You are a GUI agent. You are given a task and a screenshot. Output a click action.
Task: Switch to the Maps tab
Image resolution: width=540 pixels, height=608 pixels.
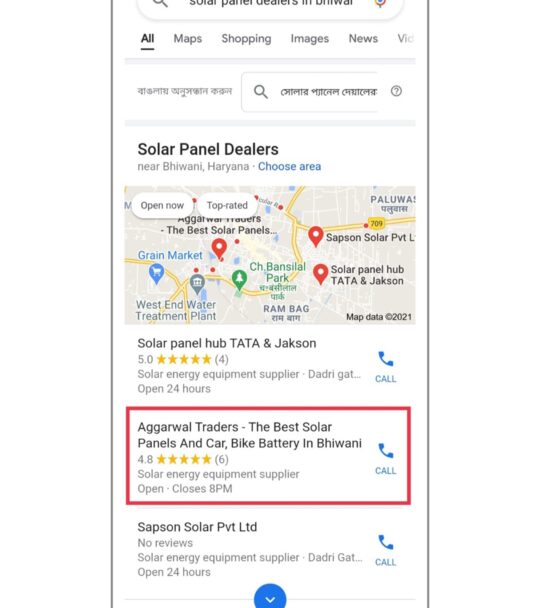click(188, 38)
